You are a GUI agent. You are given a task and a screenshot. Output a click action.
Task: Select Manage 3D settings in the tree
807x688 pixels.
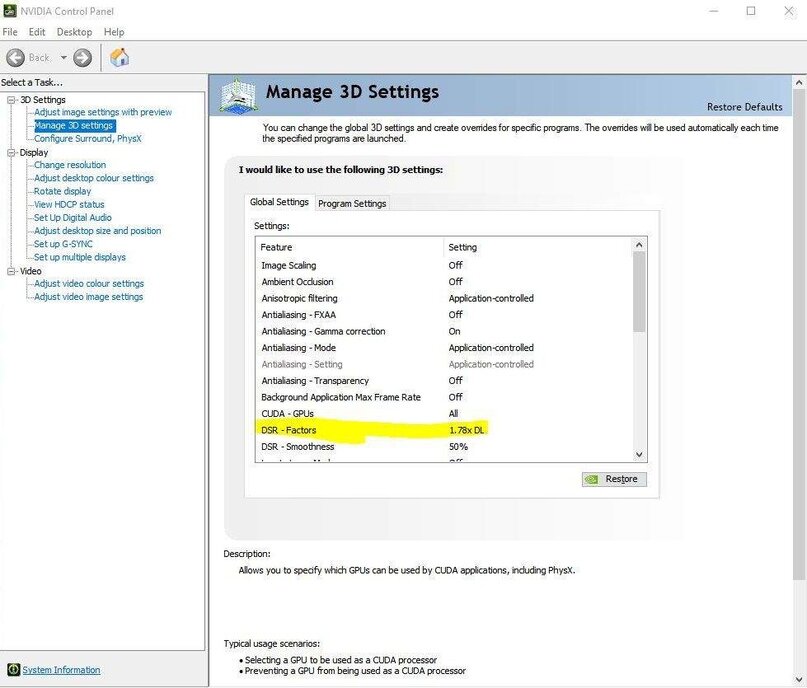[75, 126]
